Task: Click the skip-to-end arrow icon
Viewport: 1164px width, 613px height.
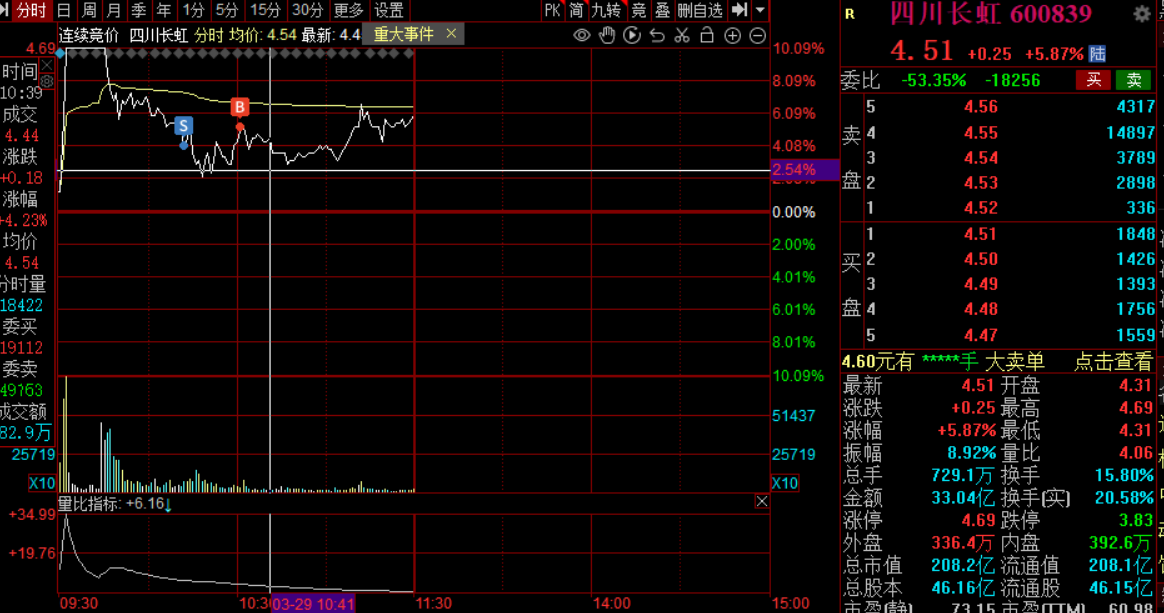Action: coord(739,10)
